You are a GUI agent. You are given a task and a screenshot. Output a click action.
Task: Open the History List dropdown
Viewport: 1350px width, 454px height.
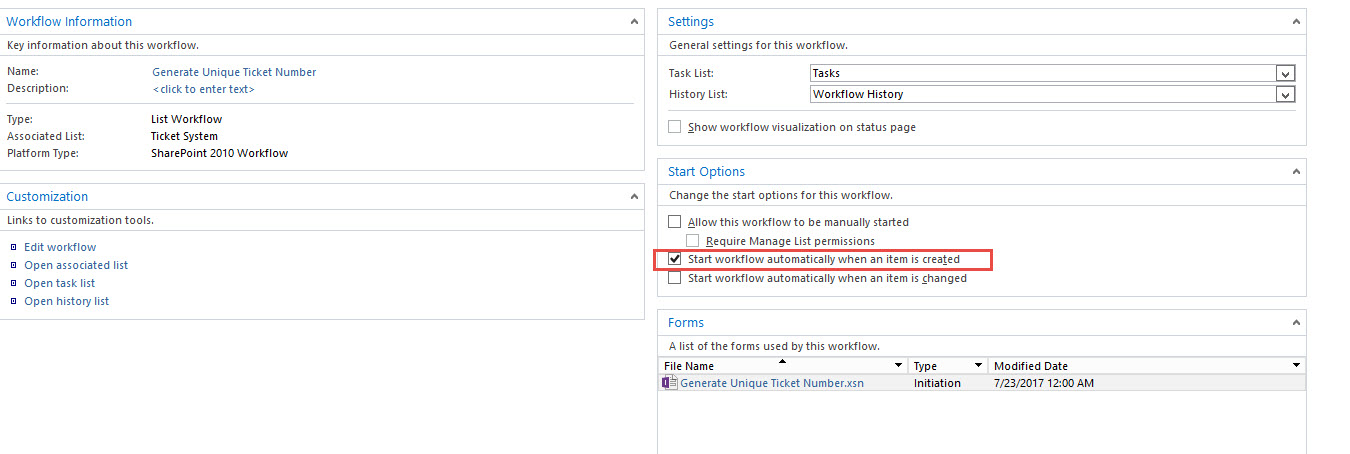(1286, 94)
